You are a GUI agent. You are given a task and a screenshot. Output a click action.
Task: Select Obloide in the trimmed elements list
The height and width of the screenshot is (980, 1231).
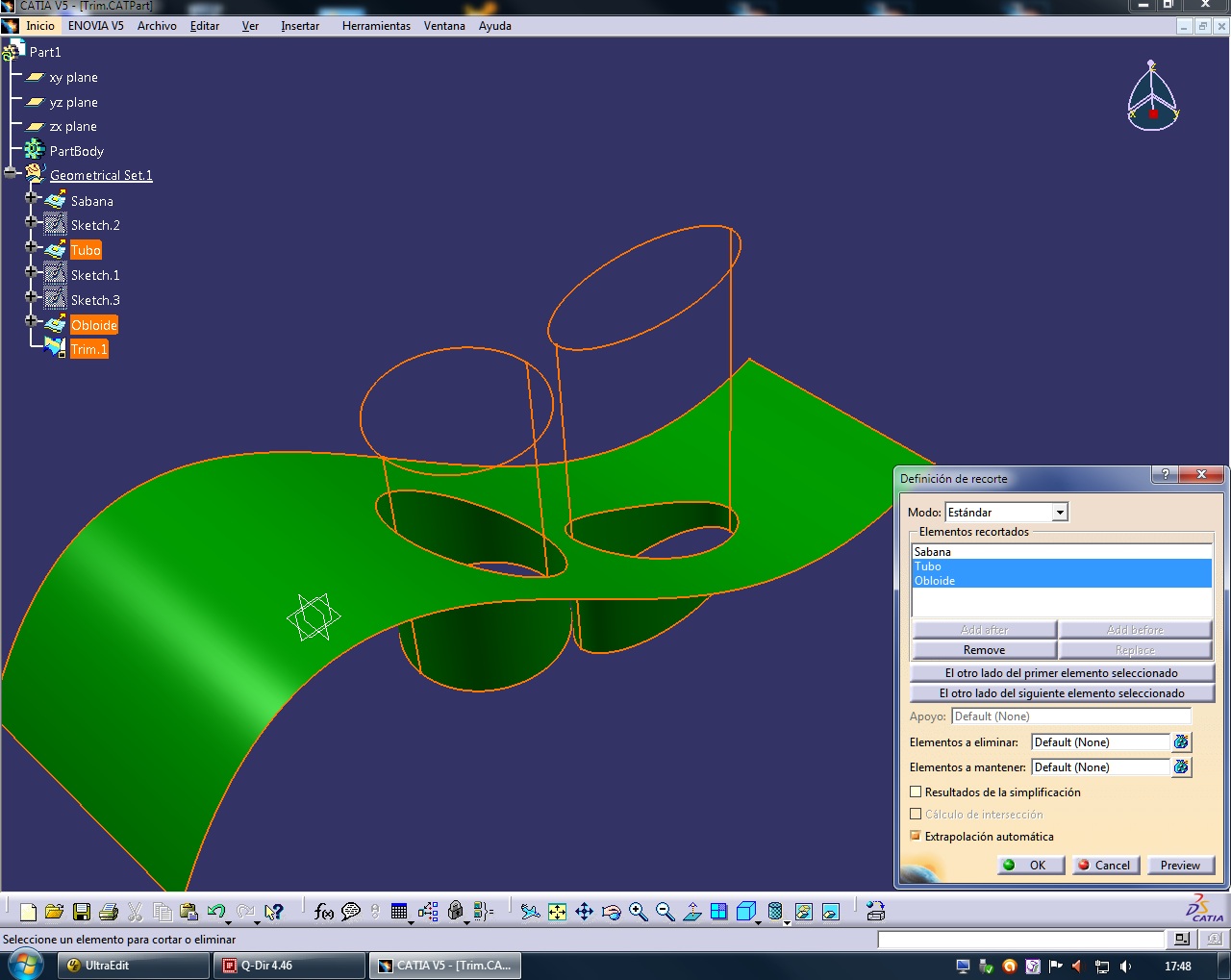pyautogui.click(x=1062, y=581)
